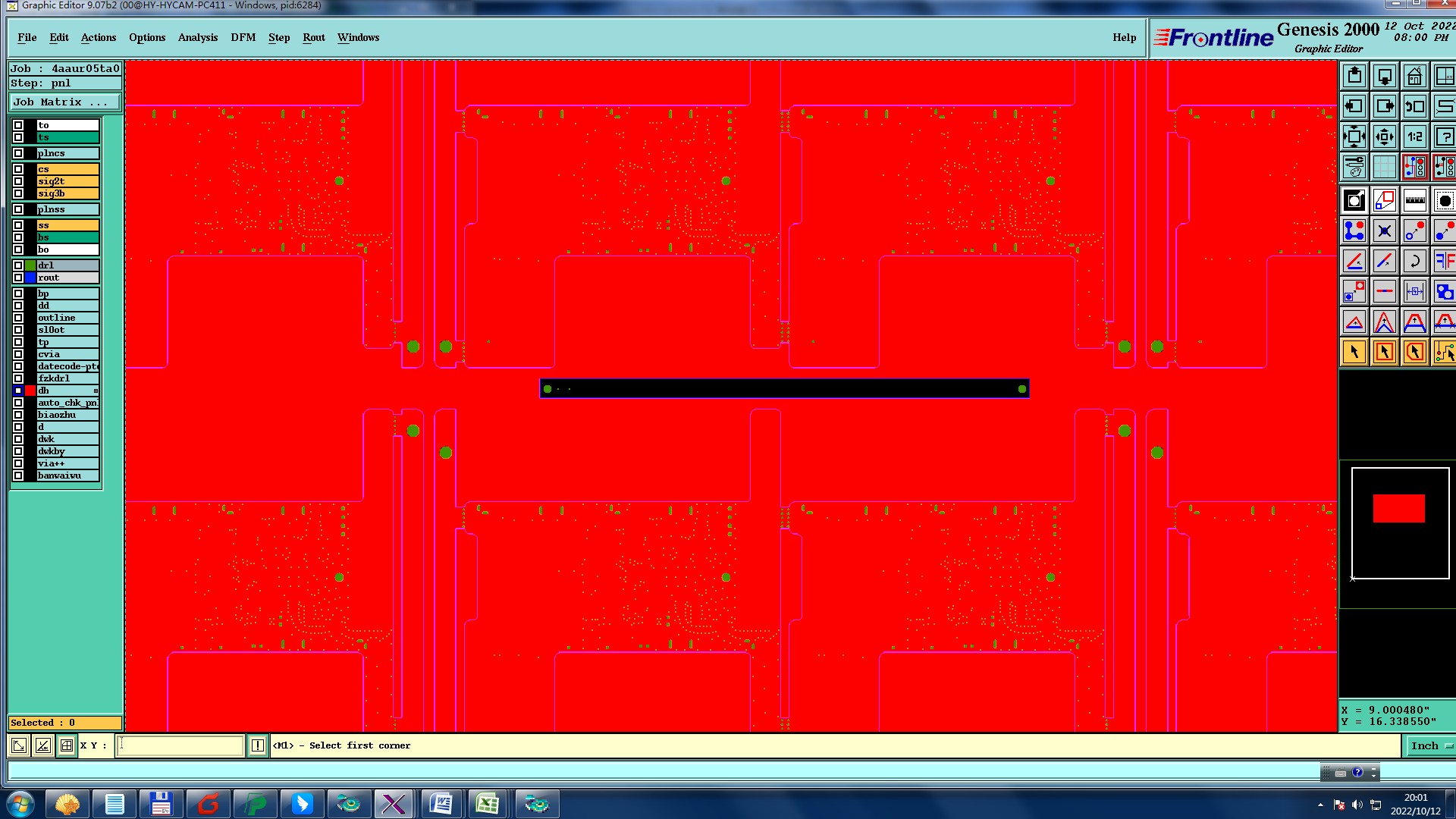Toggle checkbox for the drl layer
Viewport: 1456px width, 819px height.
point(18,265)
